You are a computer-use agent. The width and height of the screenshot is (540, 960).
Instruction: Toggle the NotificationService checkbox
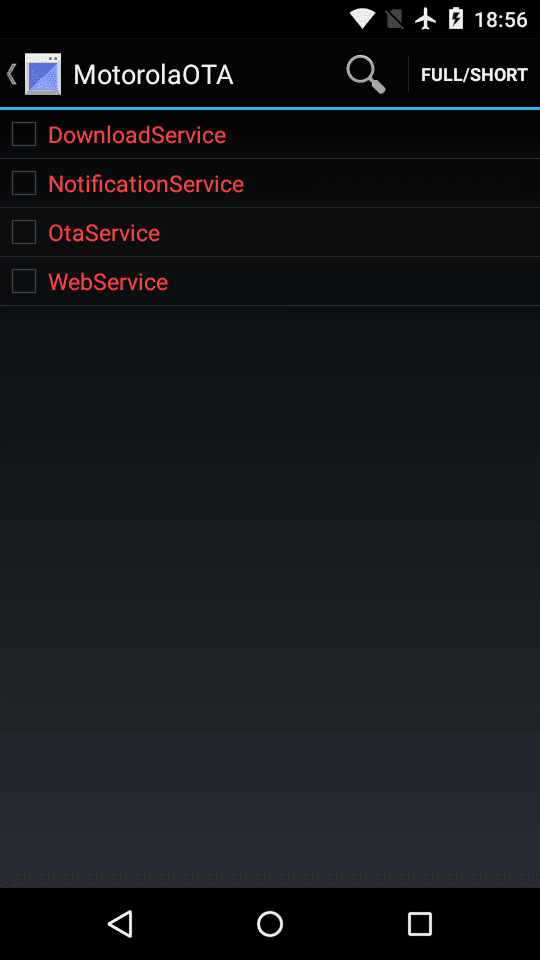tap(24, 183)
